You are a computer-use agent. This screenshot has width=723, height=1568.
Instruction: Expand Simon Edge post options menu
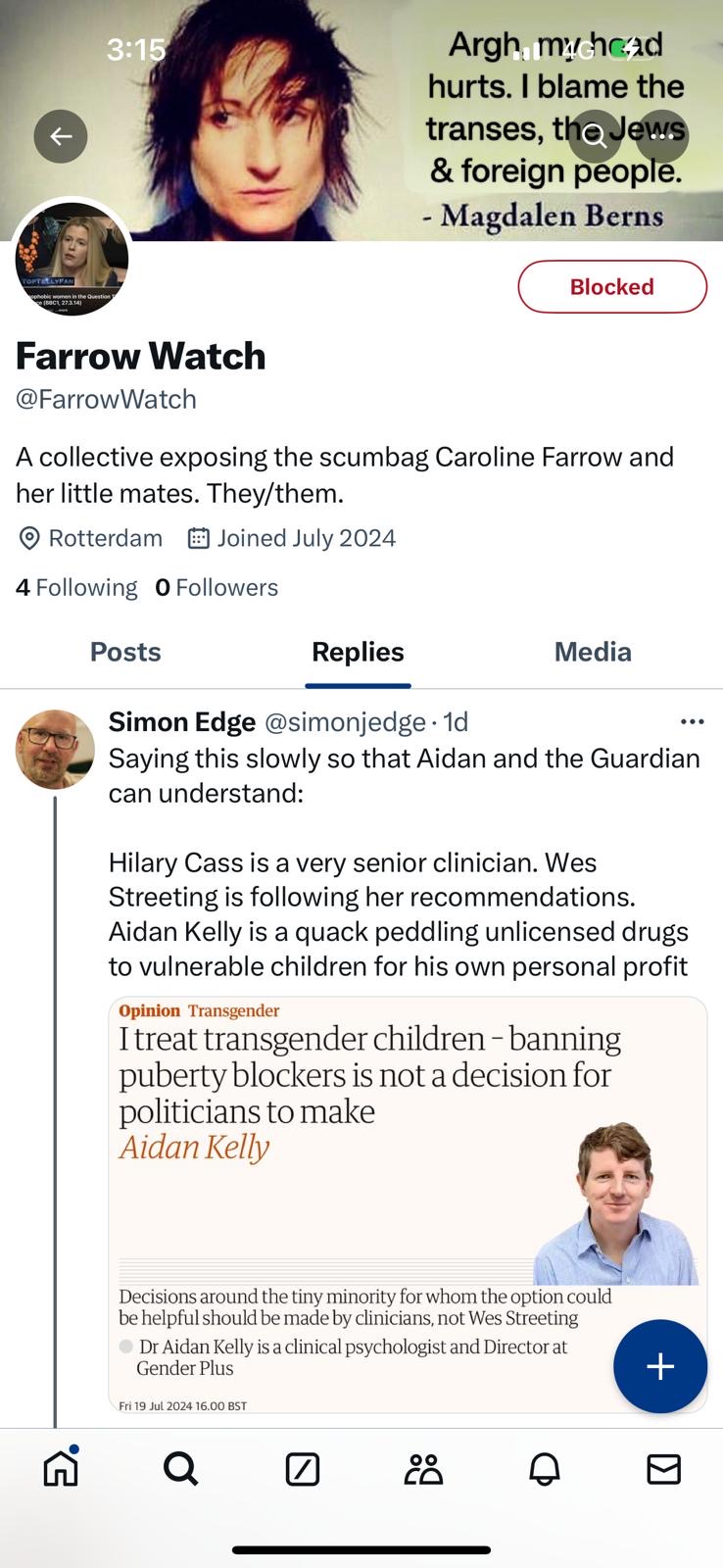692,722
